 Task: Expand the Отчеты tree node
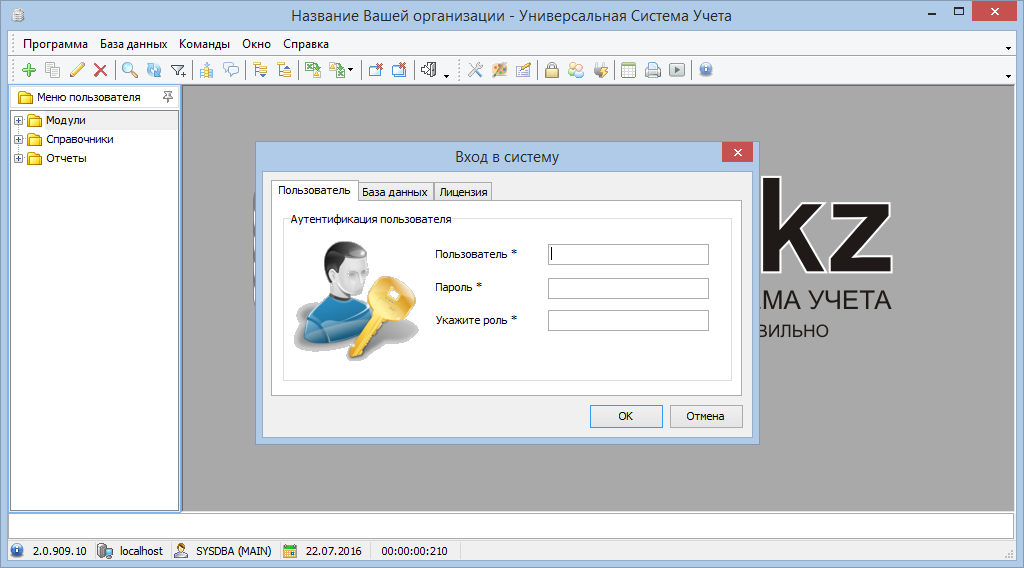pos(18,158)
